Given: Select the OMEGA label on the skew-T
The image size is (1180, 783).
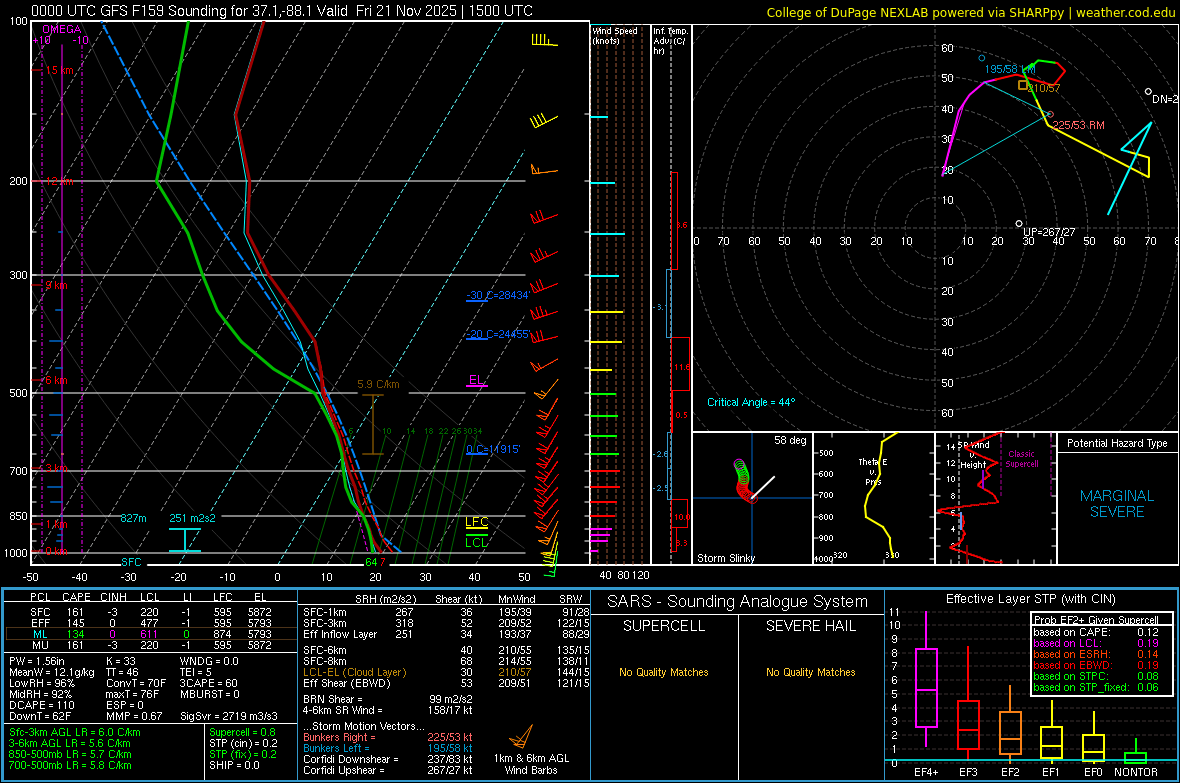Looking at the screenshot, I should pos(62,29).
